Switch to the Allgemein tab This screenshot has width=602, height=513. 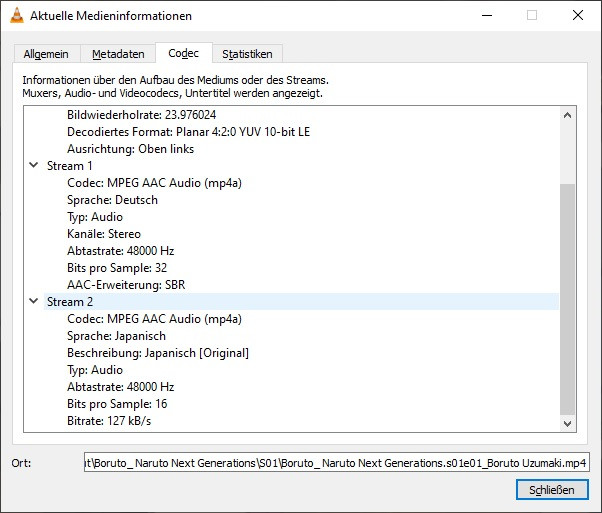(x=48, y=54)
